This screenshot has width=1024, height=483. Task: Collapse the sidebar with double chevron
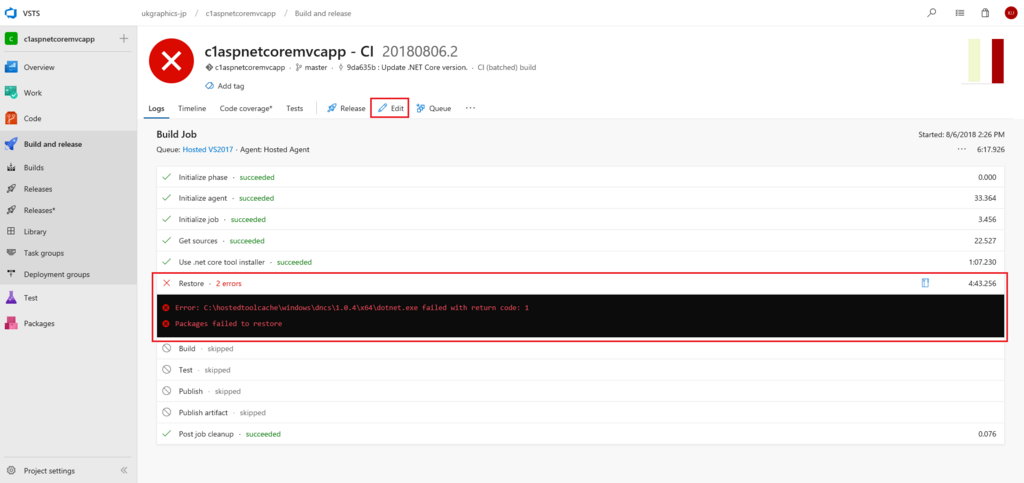(124, 471)
